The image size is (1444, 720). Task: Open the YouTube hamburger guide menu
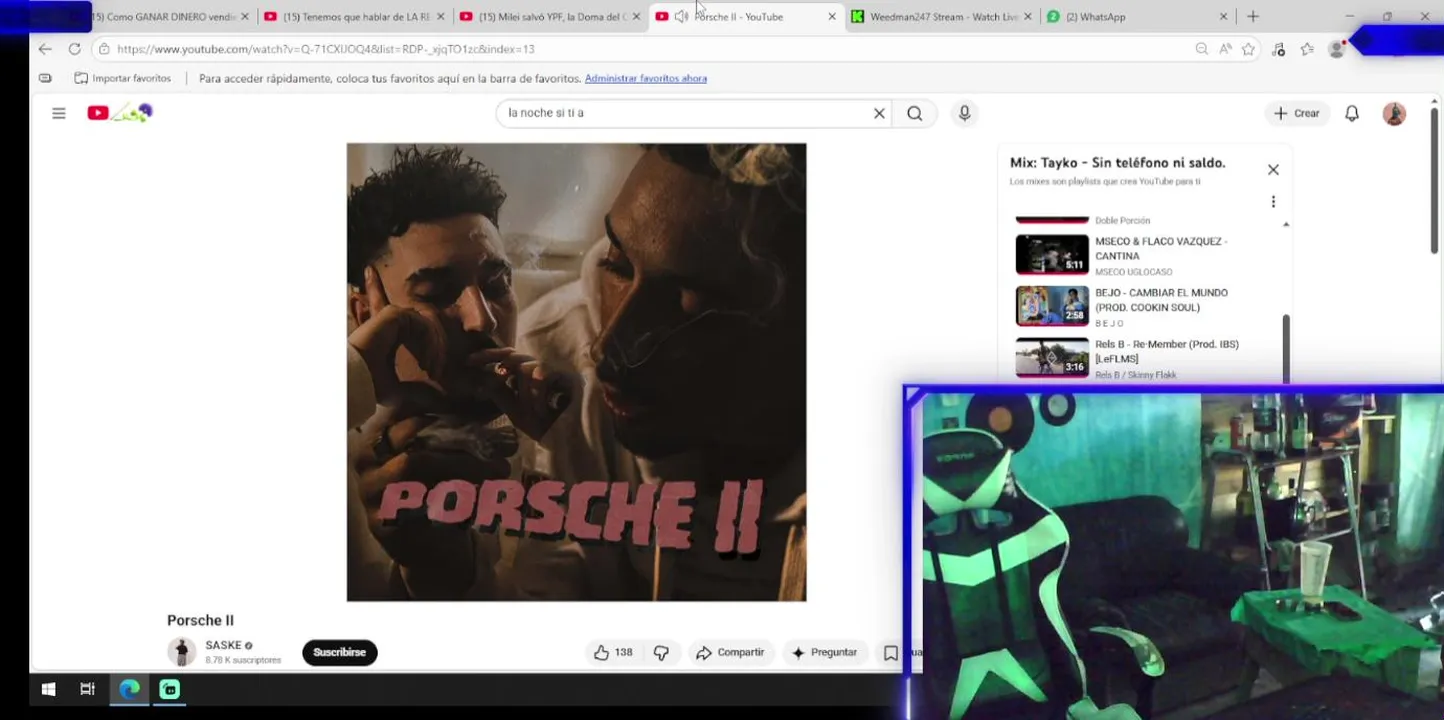pyautogui.click(x=59, y=113)
